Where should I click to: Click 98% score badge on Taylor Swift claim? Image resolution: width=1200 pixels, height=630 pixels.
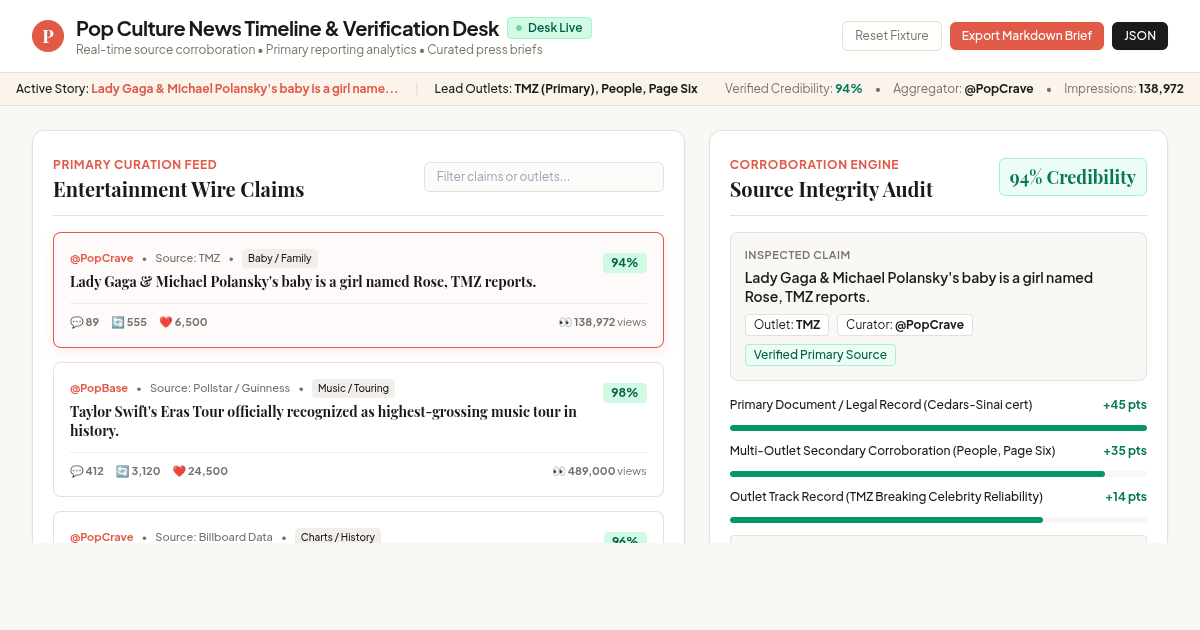click(625, 393)
